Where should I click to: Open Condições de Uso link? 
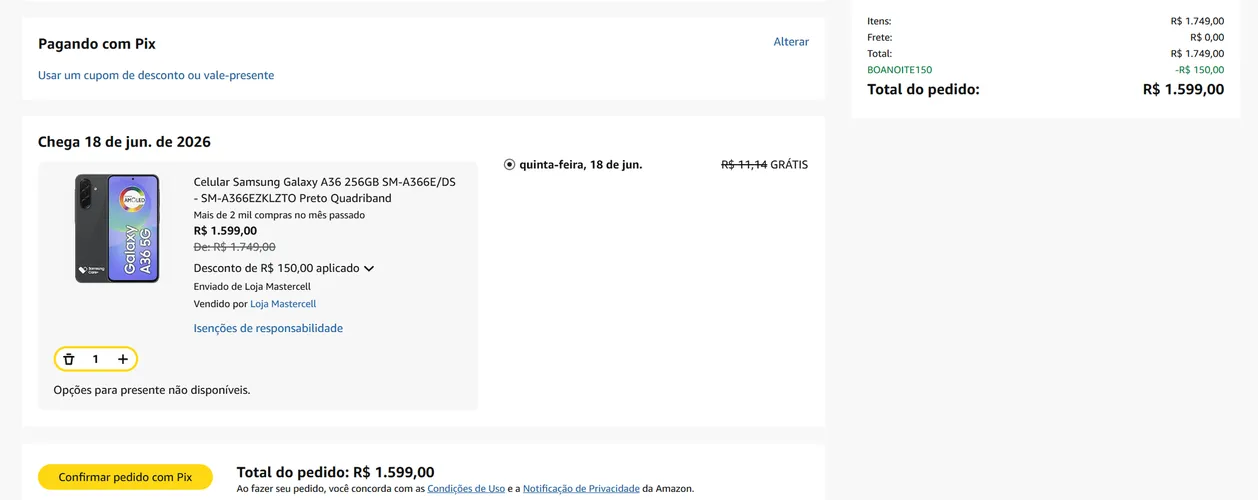pos(466,489)
